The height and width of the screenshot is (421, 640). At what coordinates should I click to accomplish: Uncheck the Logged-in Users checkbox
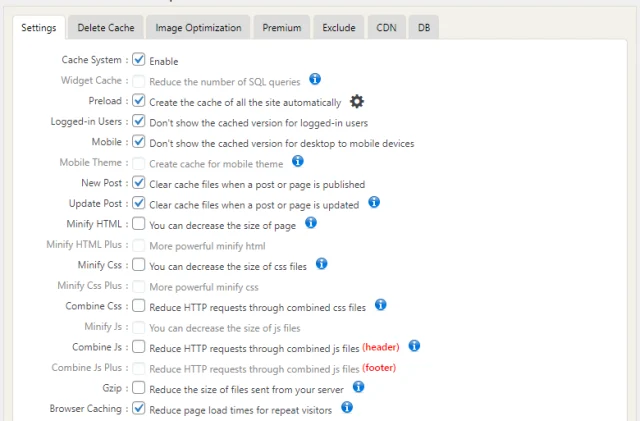pyautogui.click(x=139, y=122)
